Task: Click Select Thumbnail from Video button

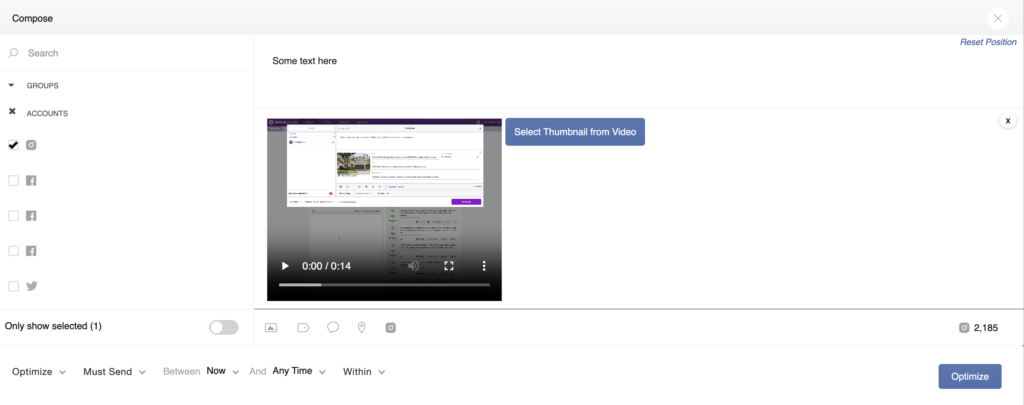Action: pyautogui.click(x=575, y=132)
